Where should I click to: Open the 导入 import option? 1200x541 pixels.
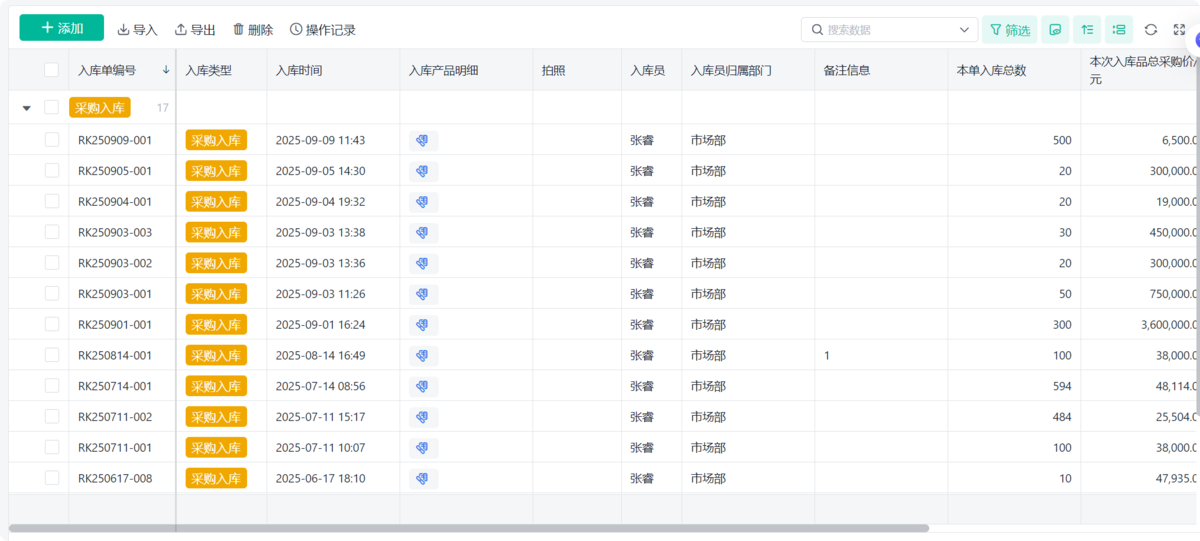tap(137, 30)
